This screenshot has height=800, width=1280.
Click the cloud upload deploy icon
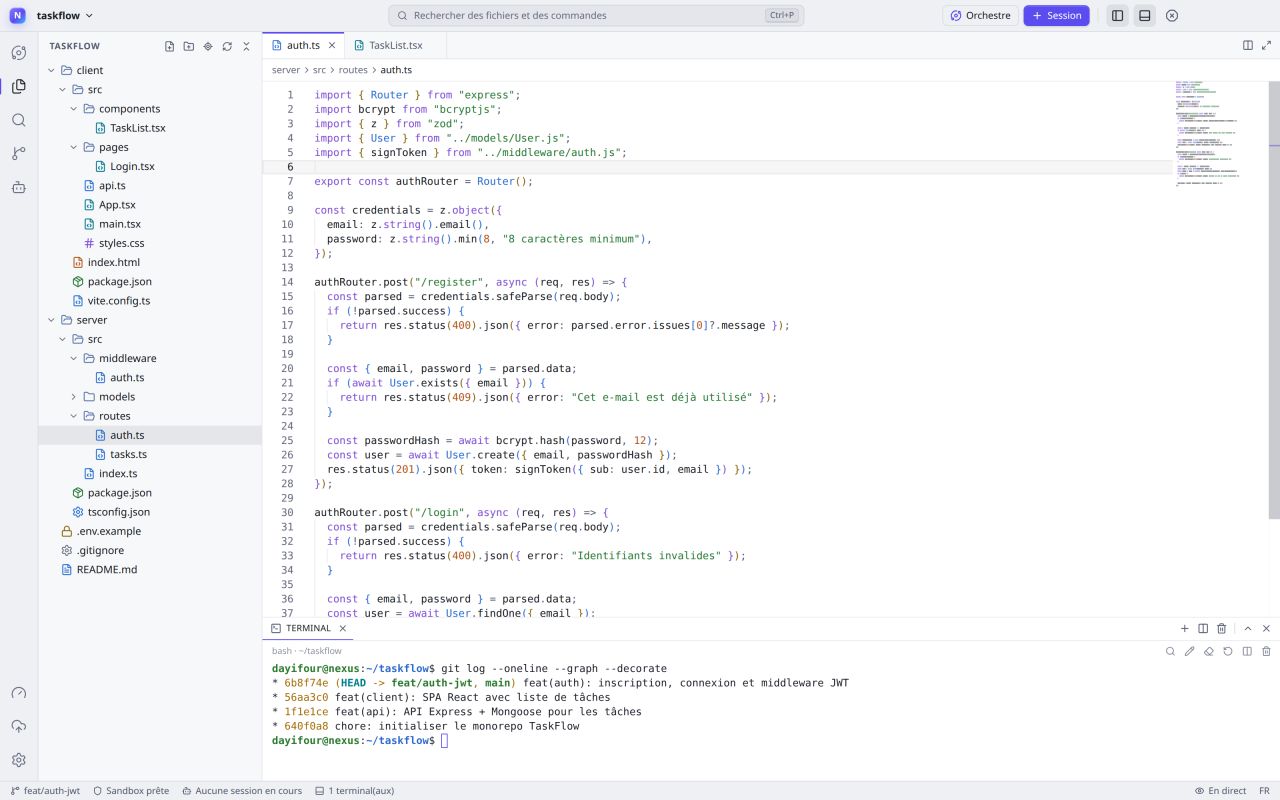click(x=18, y=727)
